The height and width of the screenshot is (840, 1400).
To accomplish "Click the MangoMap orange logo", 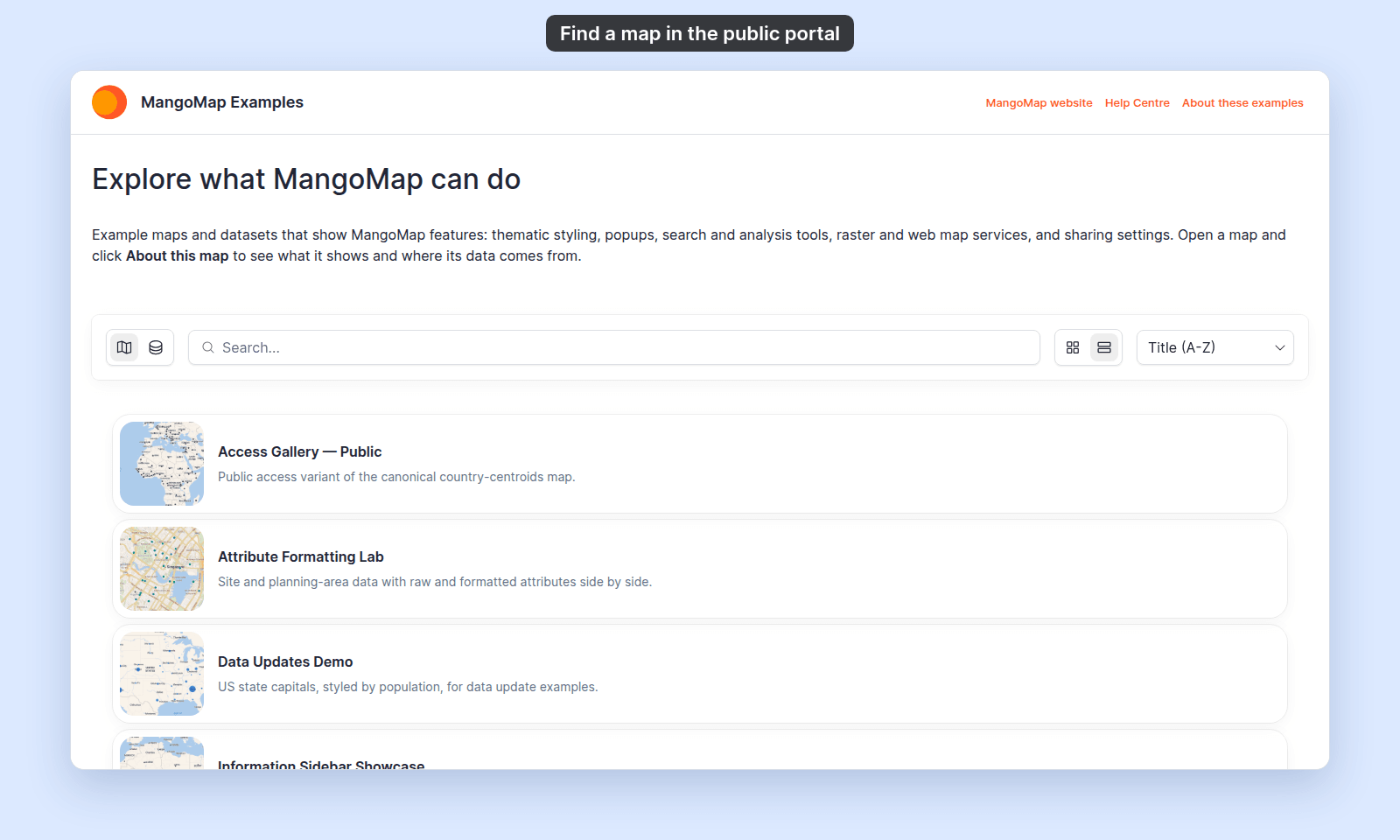I will 109,102.
